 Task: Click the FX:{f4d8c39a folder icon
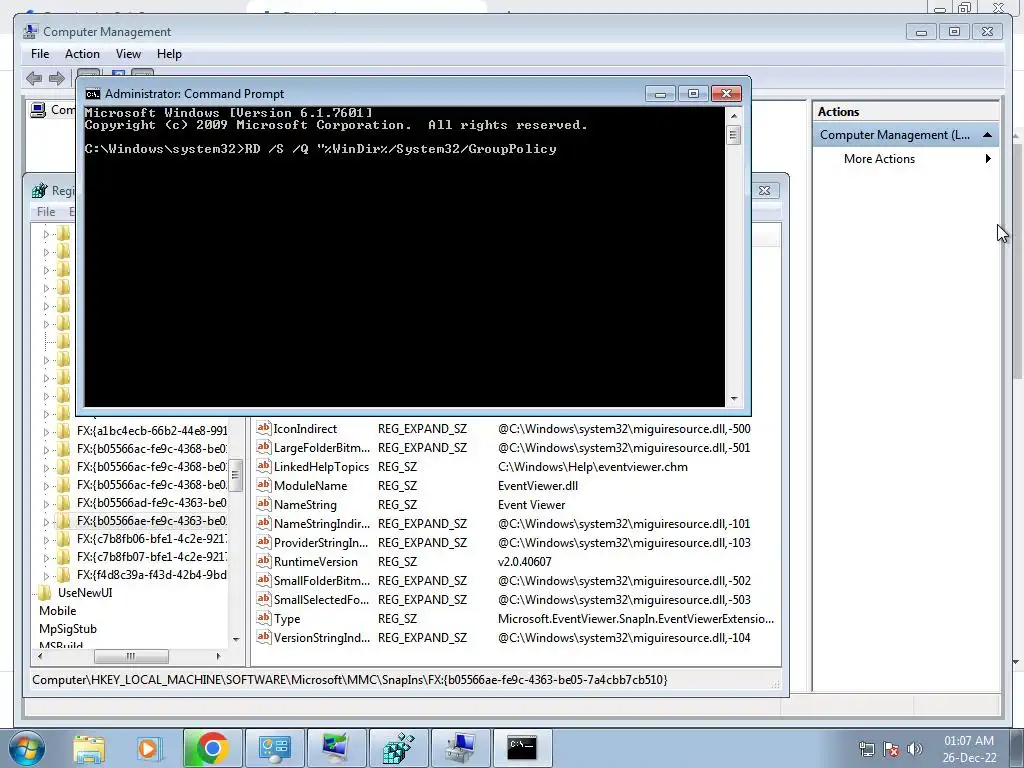pos(63,575)
